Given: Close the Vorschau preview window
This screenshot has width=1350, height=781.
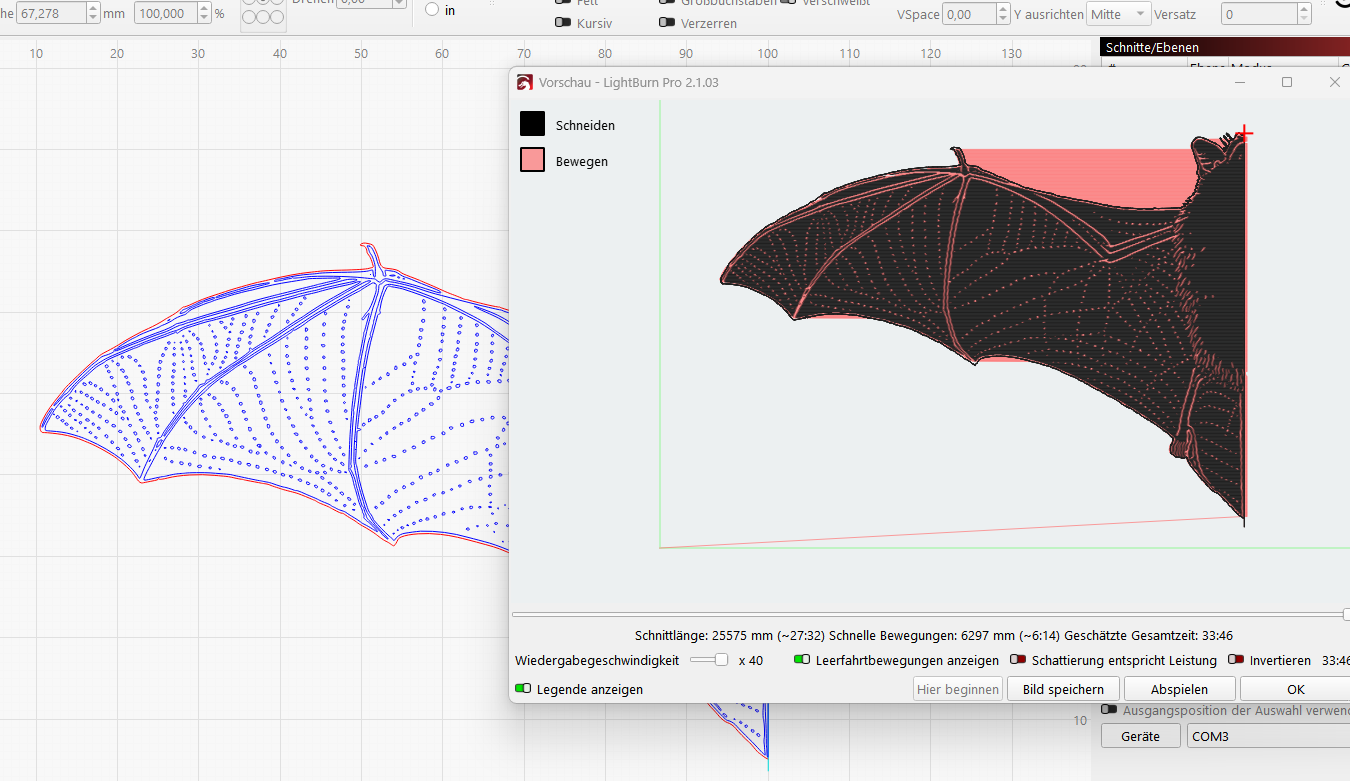Looking at the screenshot, I should (x=1334, y=82).
